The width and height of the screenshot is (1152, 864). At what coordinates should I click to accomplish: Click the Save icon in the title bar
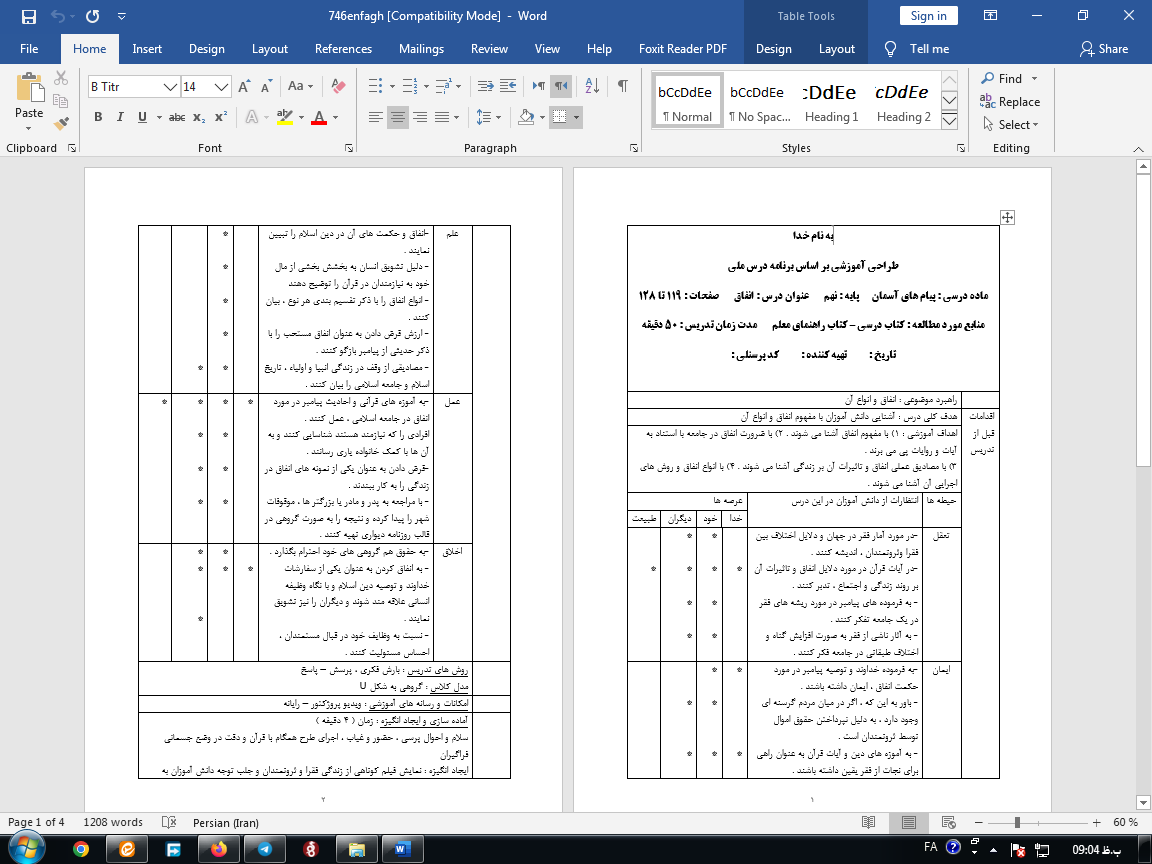coord(28,16)
